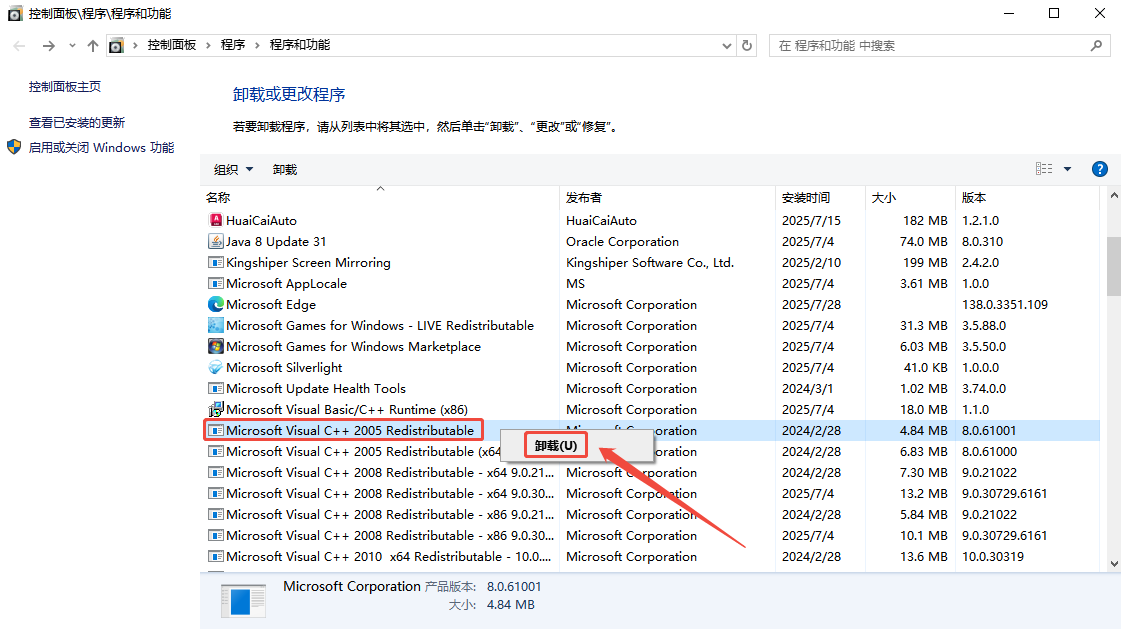The width and height of the screenshot is (1121, 629).
Task: Click the Games for Windows Marketplace icon
Action: pos(215,347)
